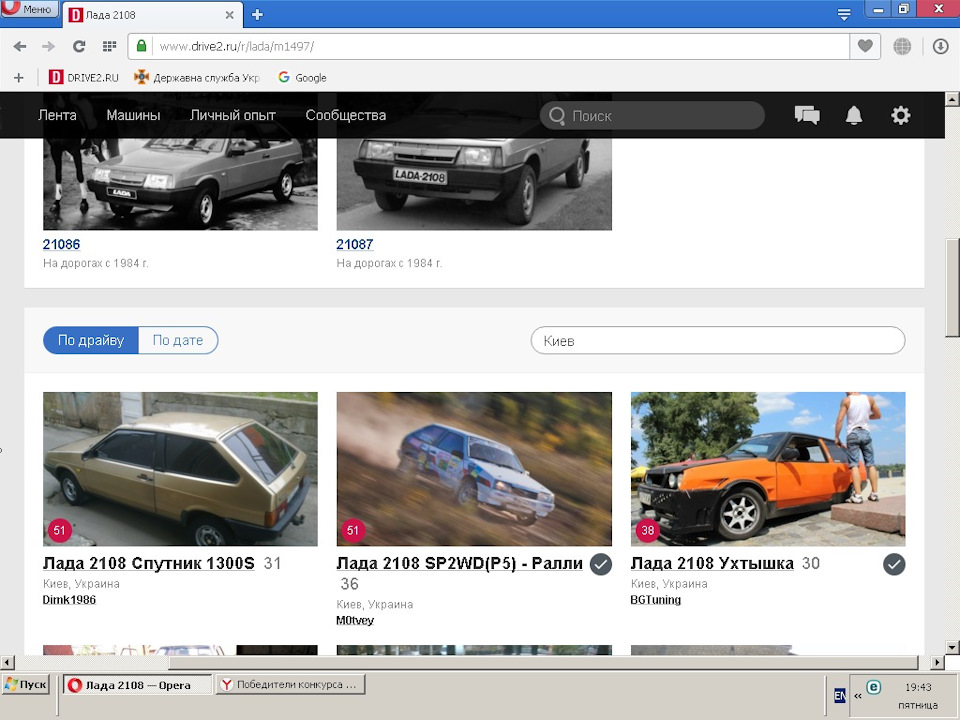
Task: Add page to bookmarks with heart icon
Action: 865,46
